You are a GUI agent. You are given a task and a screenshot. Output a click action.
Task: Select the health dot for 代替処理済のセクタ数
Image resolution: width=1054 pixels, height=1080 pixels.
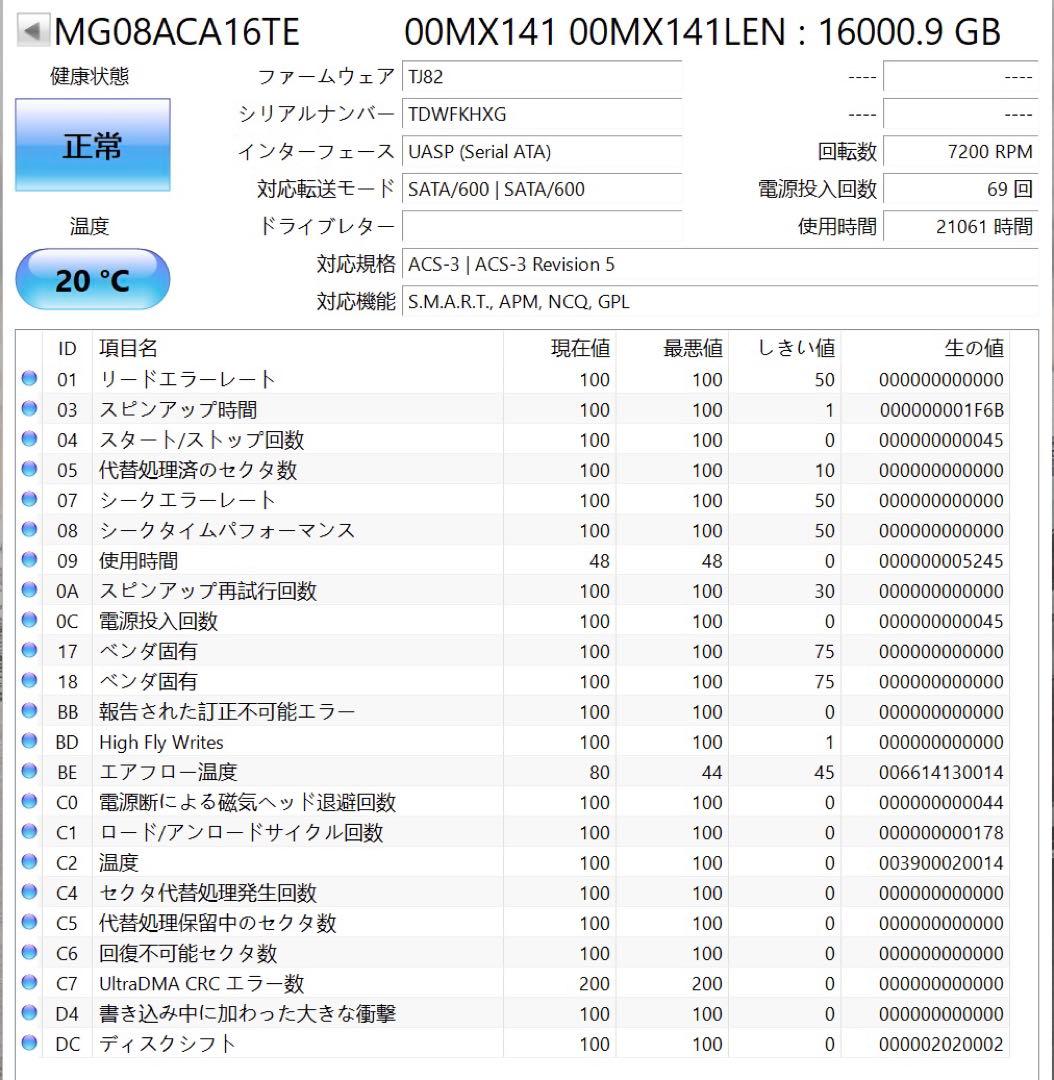click(30, 470)
